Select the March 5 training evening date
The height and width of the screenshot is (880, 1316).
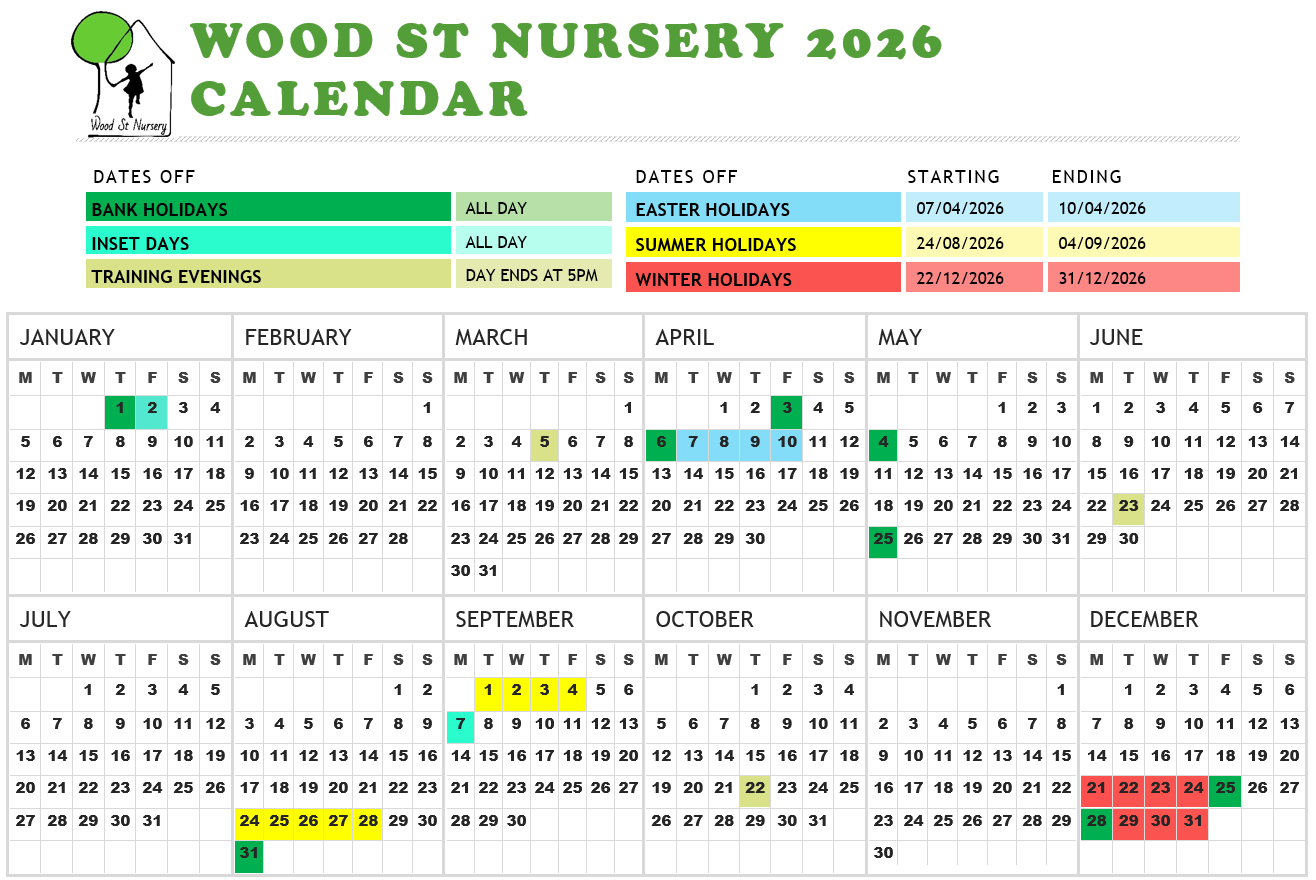pyautogui.click(x=544, y=442)
